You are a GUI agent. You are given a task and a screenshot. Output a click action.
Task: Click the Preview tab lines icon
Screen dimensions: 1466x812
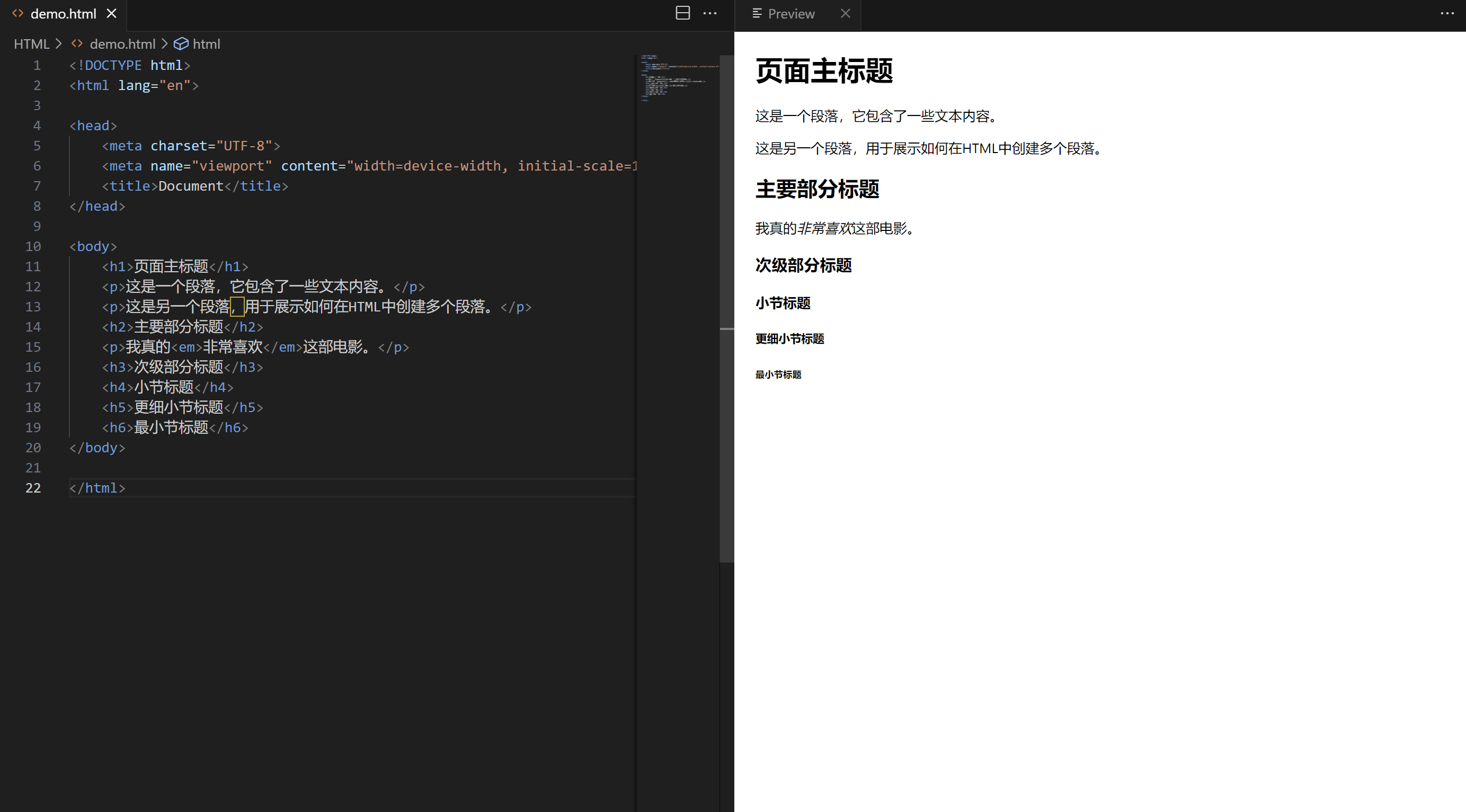point(757,13)
